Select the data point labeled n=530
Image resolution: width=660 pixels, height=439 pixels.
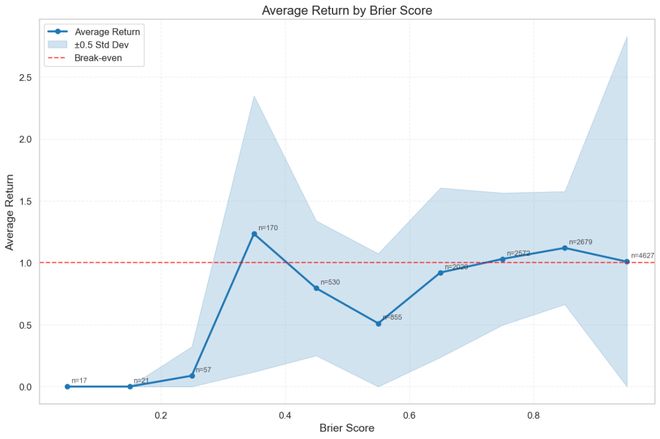click(x=316, y=288)
